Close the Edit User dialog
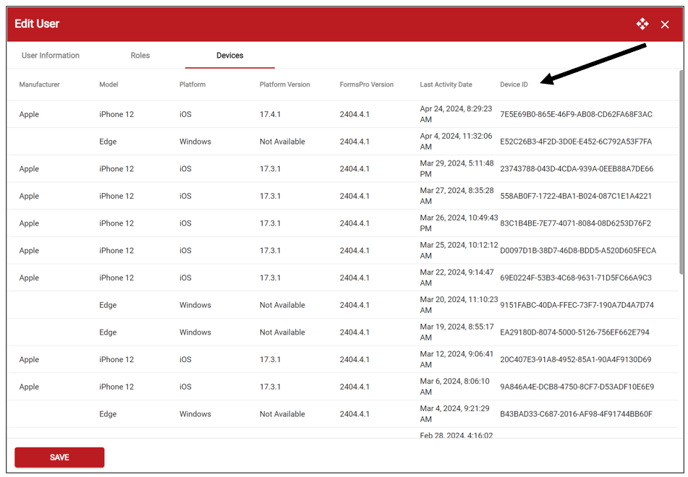688x477 pixels. tap(665, 25)
